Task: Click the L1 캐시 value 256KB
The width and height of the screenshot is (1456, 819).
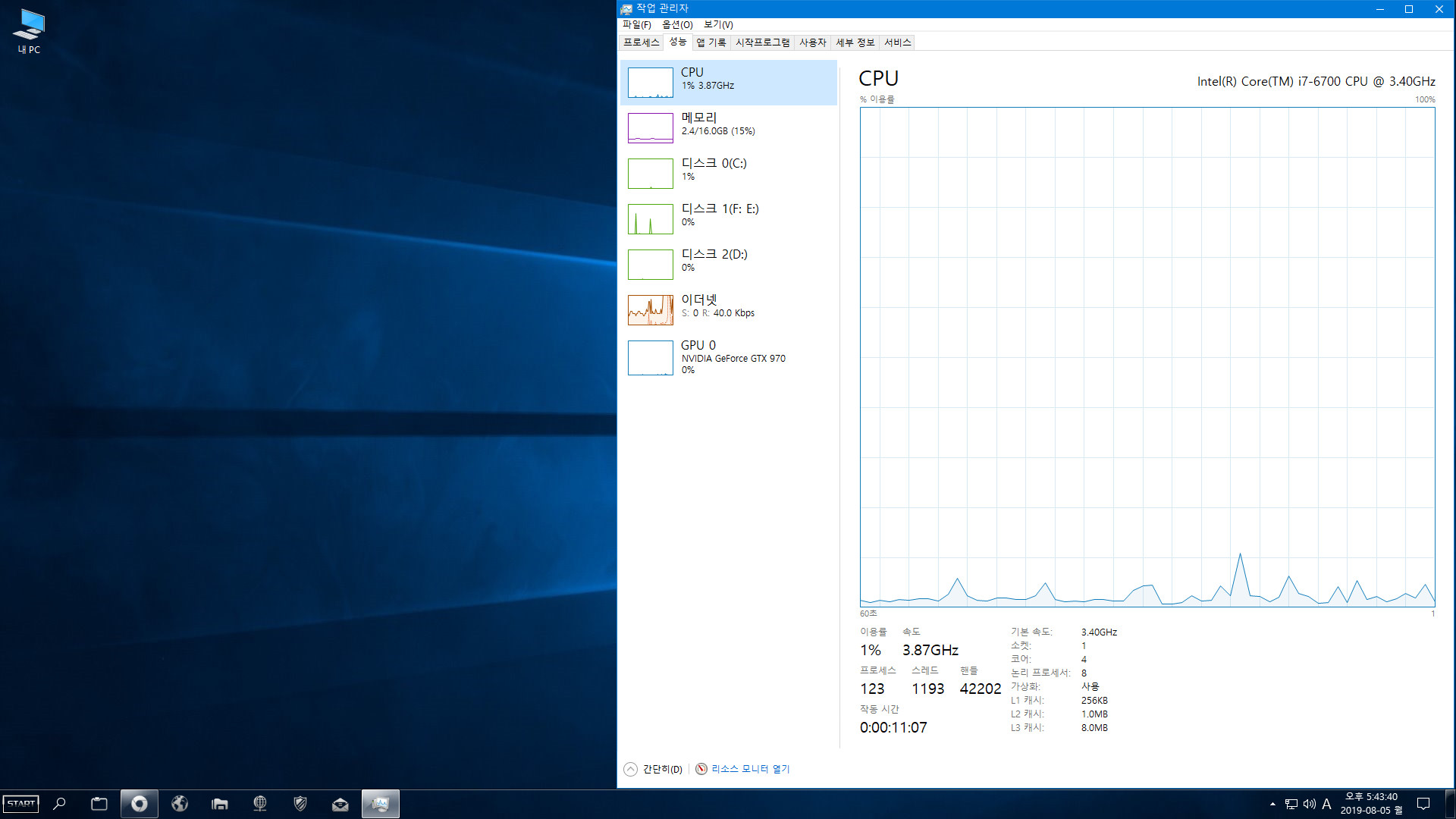Action: [1094, 701]
